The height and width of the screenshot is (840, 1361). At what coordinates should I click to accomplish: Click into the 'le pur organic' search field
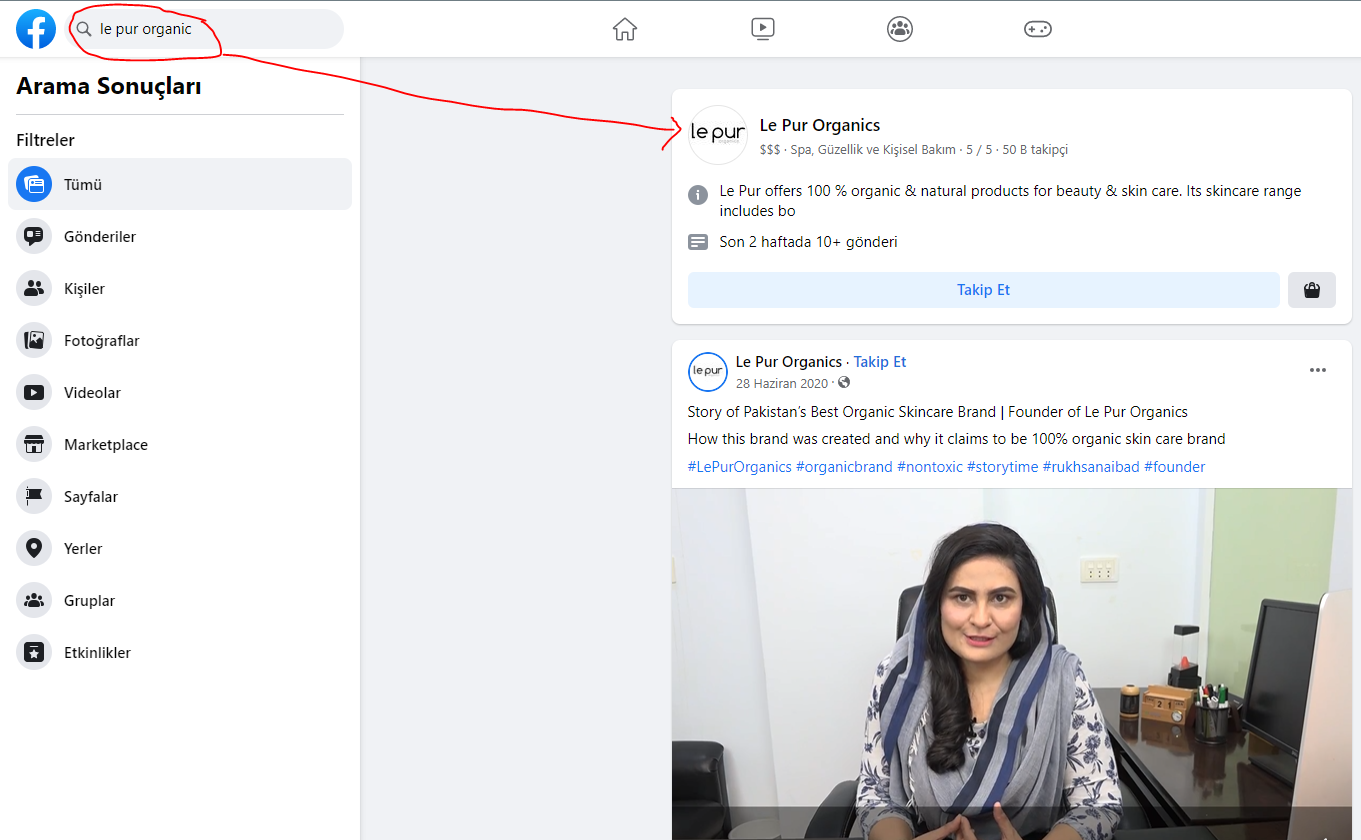[x=205, y=29]
